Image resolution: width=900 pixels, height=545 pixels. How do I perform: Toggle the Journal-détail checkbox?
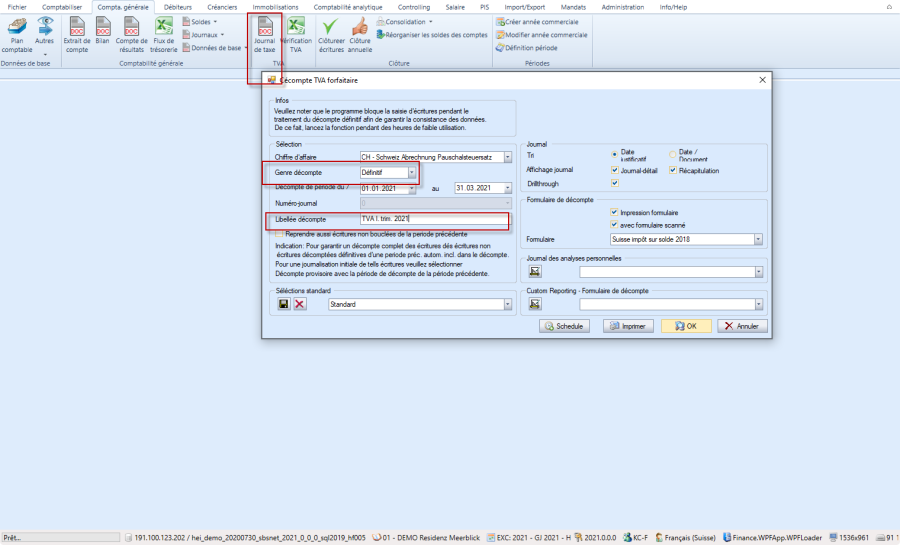pos(615,170)
